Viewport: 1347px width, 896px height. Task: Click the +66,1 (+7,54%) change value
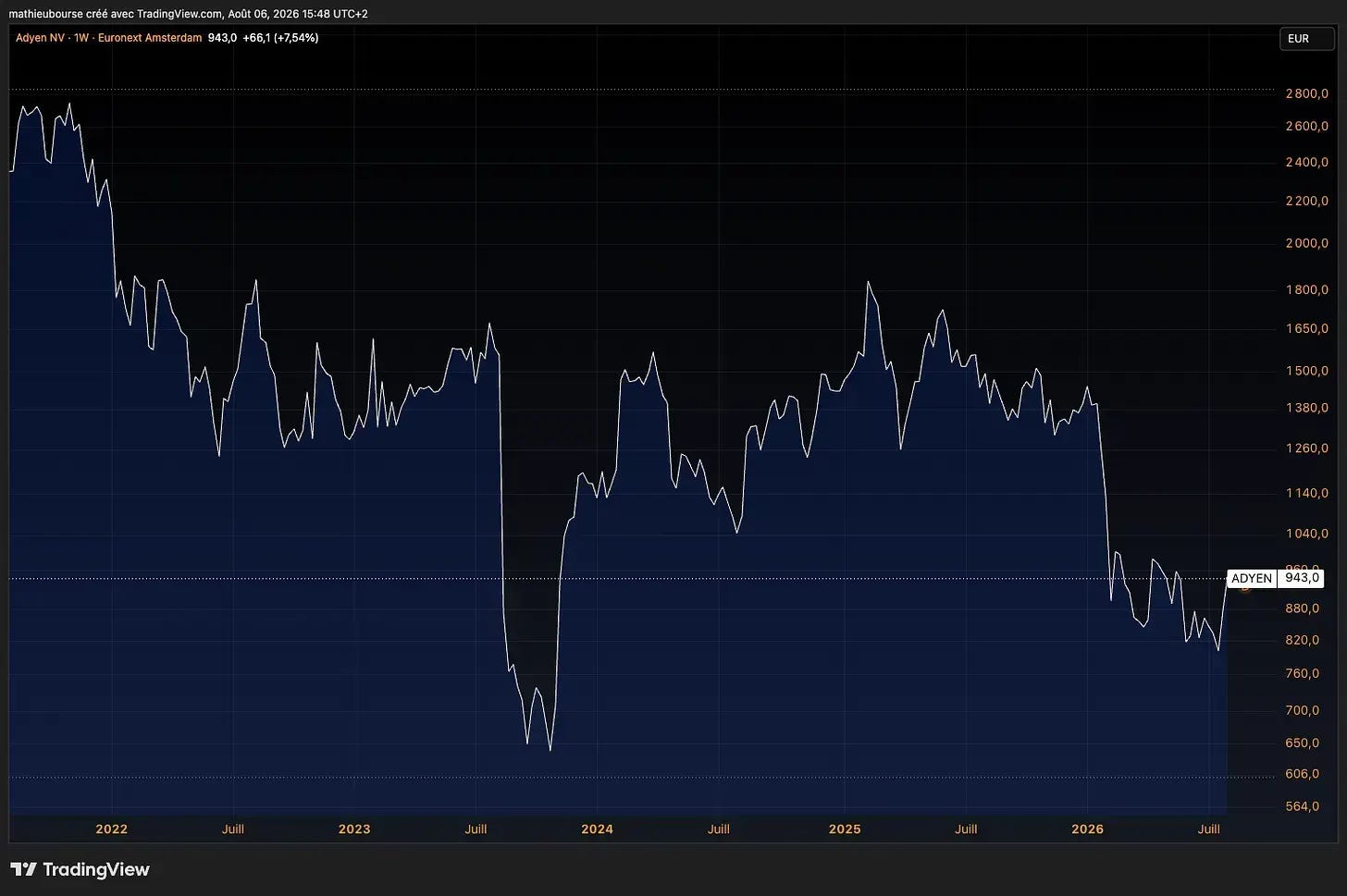click(x=280, y=38)
